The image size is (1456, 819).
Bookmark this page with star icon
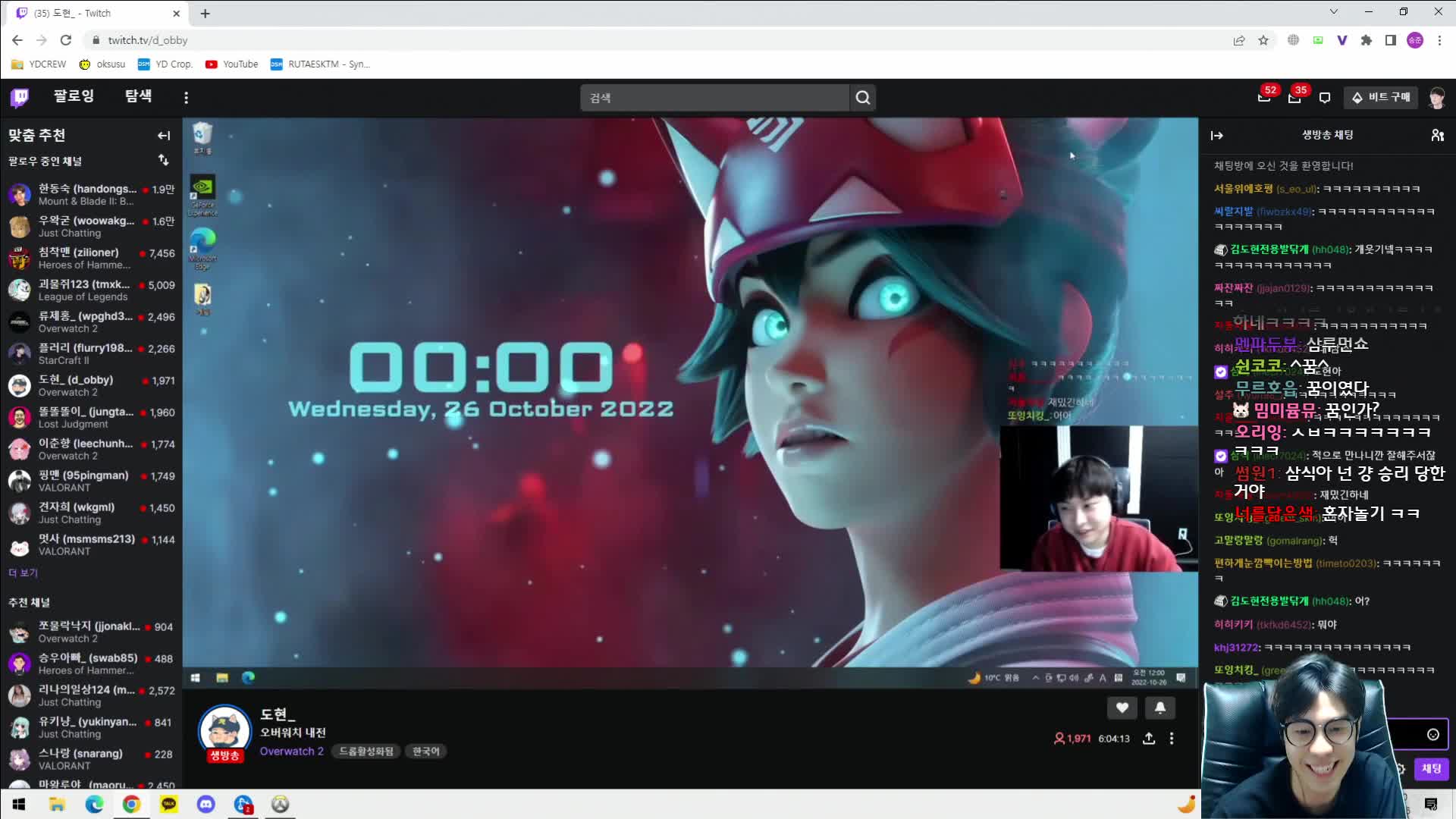click(x=1263, y=40)
